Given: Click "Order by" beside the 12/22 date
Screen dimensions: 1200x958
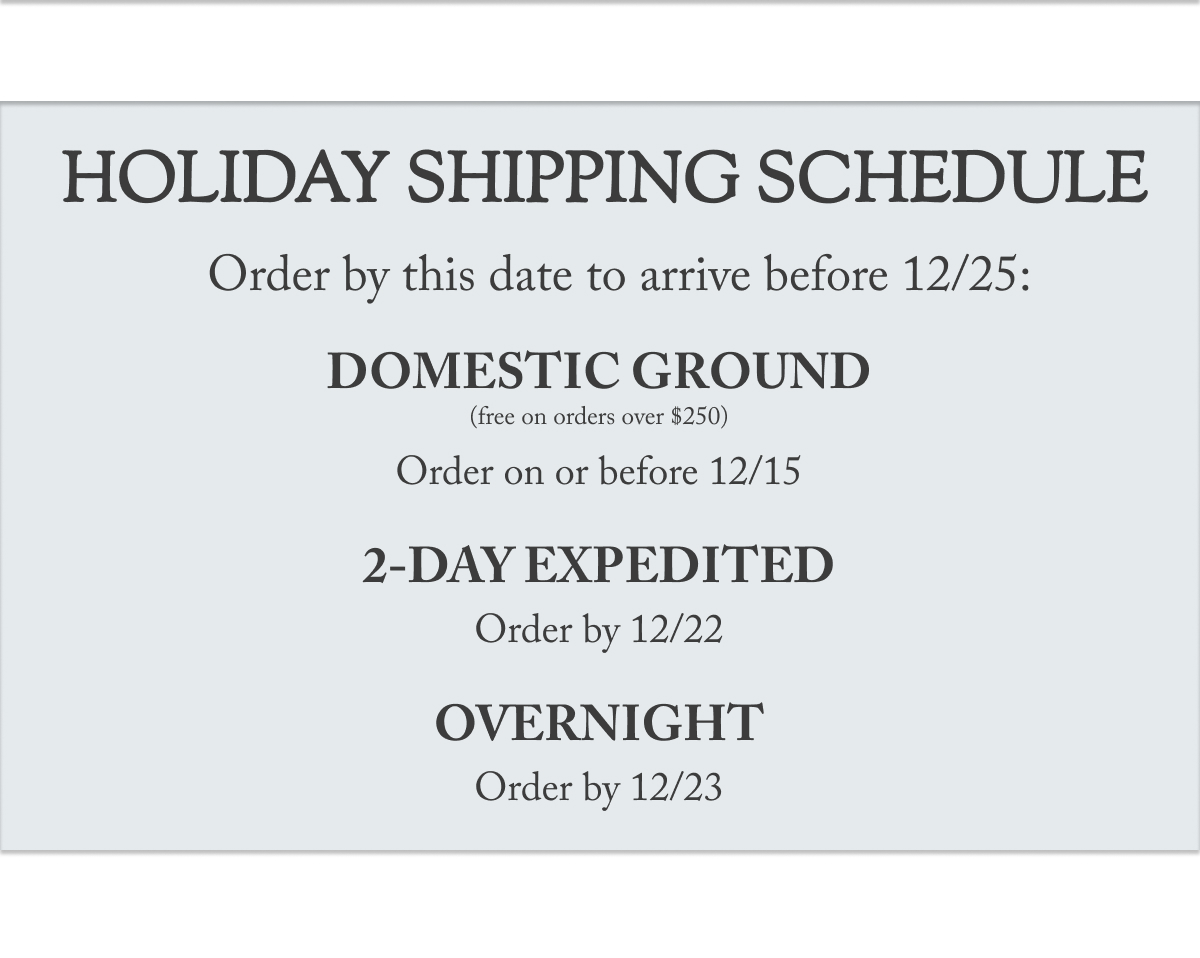Looking at the screenshot, I should 546,630.
